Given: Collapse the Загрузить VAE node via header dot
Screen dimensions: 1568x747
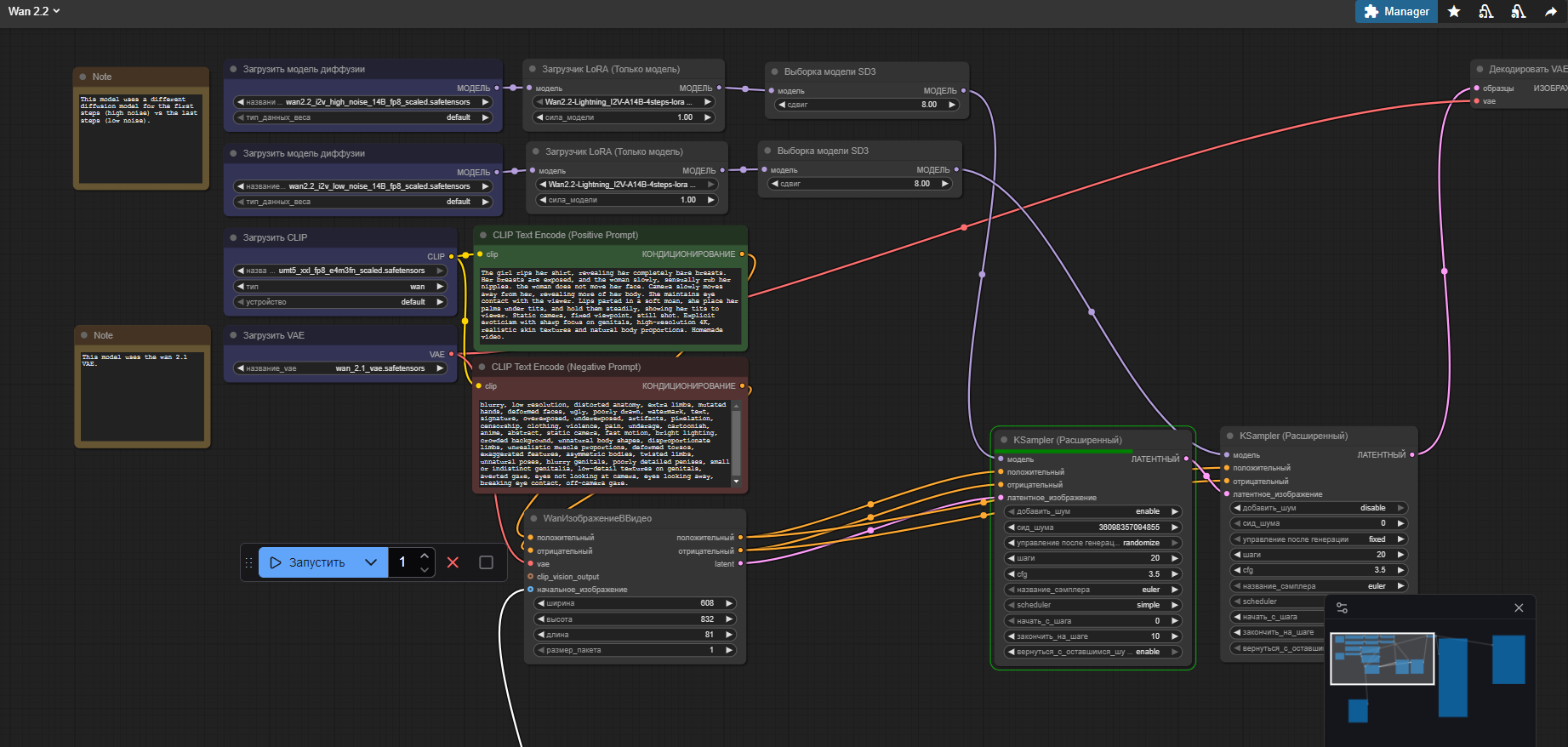Looking at the screenshot, I should (x=233, y=335).
